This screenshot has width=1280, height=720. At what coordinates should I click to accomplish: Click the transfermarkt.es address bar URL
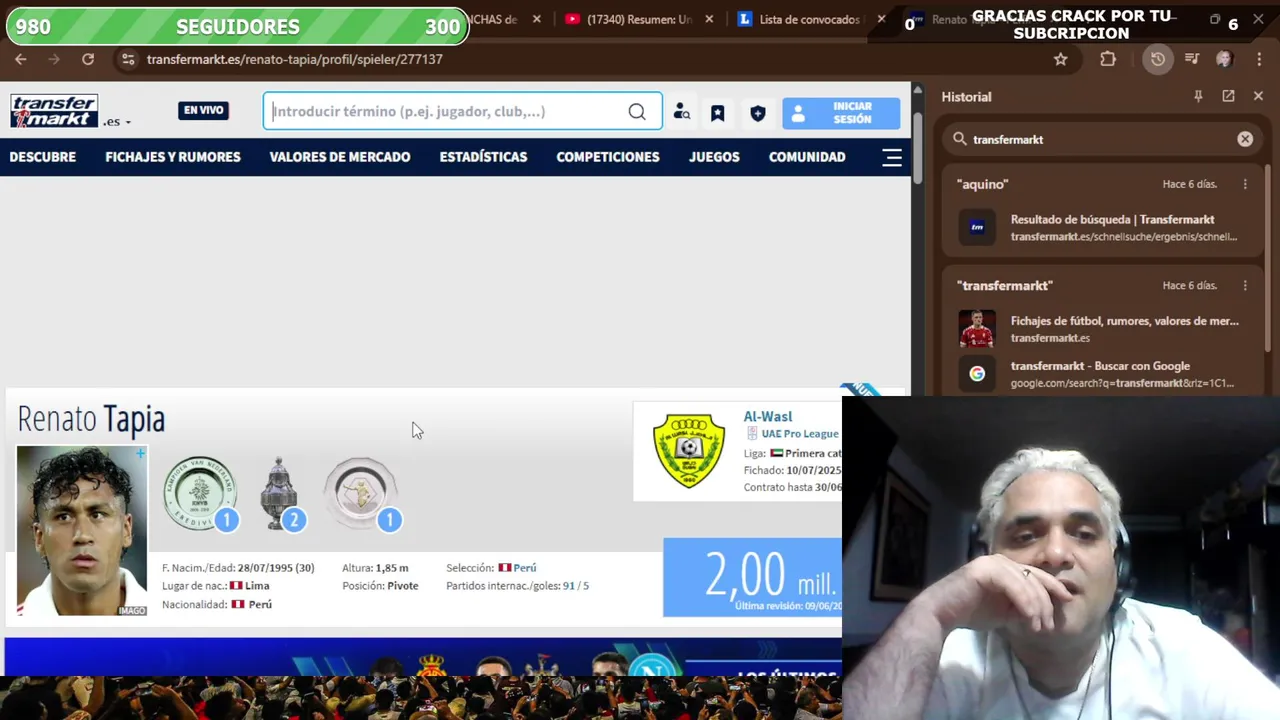coord(294,59)
